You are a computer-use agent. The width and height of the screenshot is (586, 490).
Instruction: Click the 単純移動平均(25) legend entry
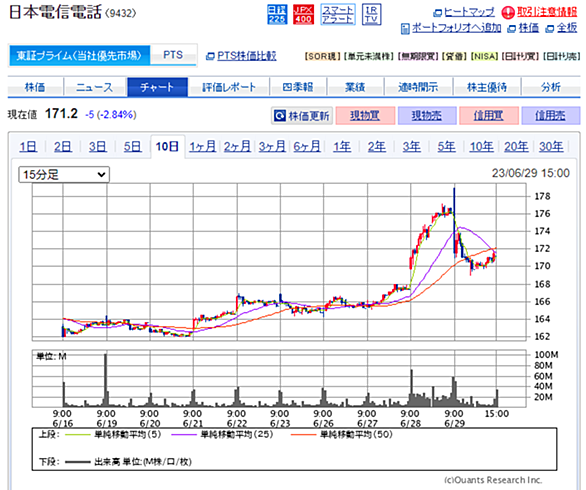pyautogui.click(x=222, y=434)
